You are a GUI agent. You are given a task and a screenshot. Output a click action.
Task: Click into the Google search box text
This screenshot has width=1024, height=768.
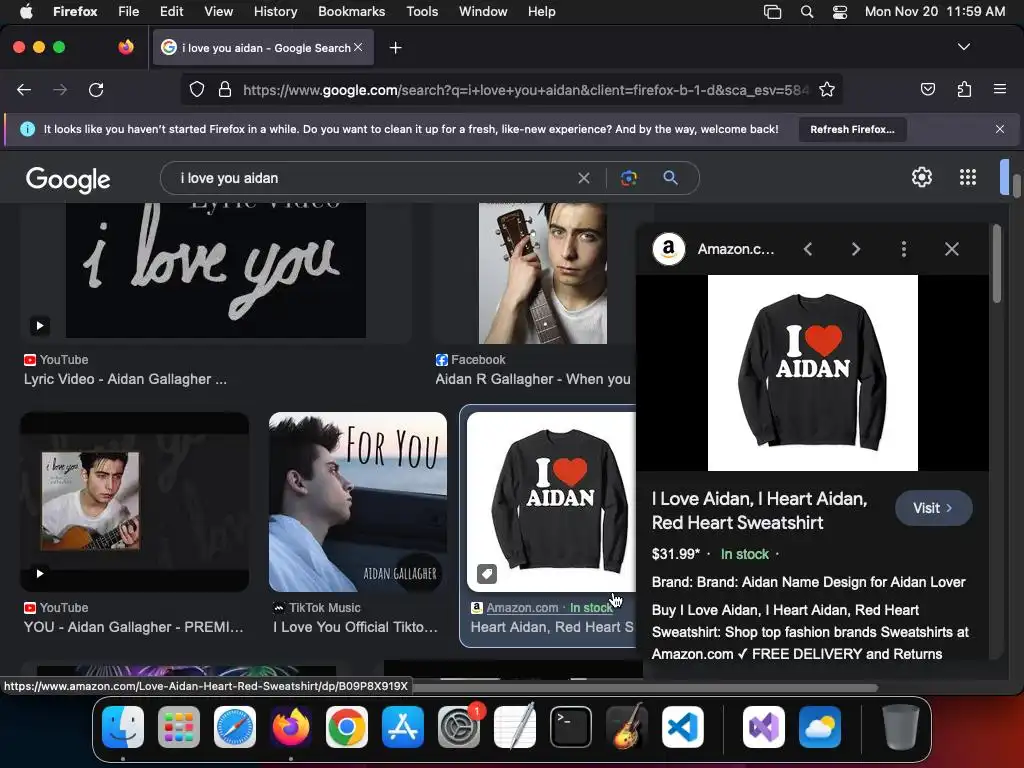(x=229, y=178)
